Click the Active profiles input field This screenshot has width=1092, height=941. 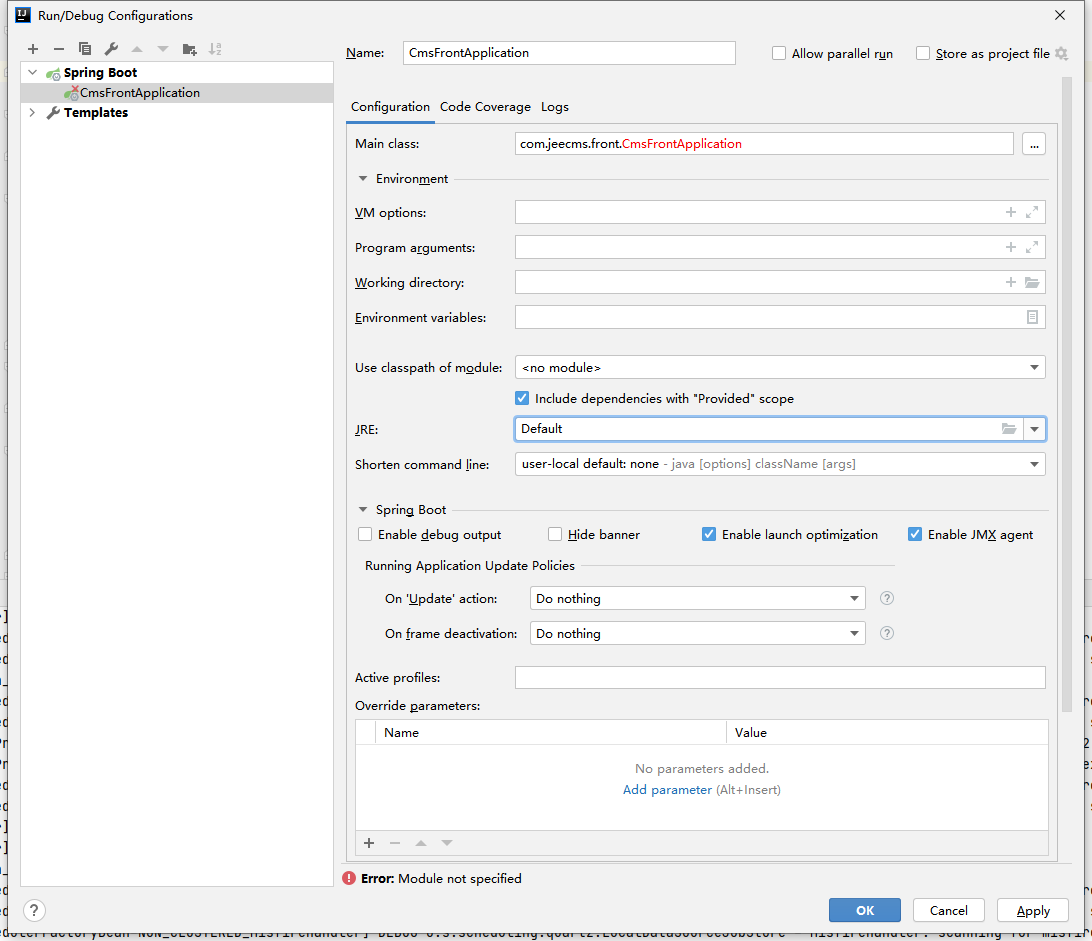[x=779, y=678]
